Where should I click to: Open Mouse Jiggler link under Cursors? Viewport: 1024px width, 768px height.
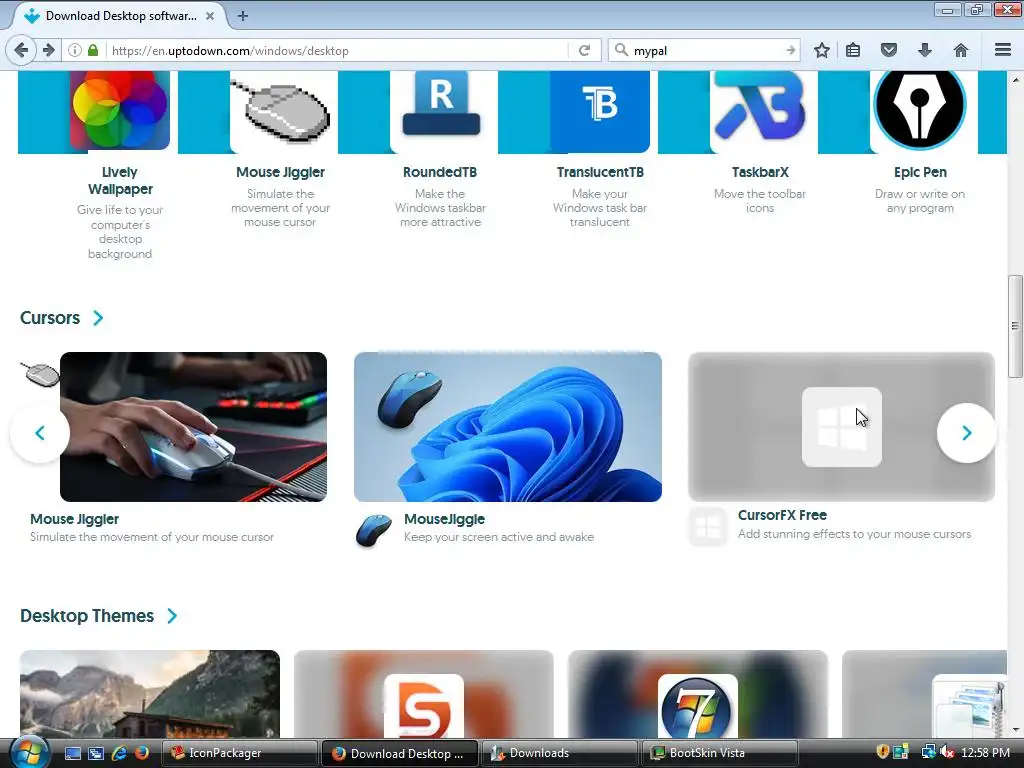(x=74, y=519)
